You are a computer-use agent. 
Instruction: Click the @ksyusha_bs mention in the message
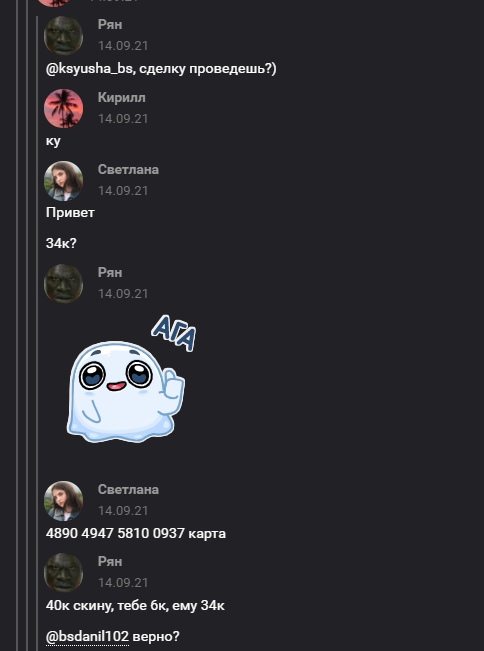(89, 69)
